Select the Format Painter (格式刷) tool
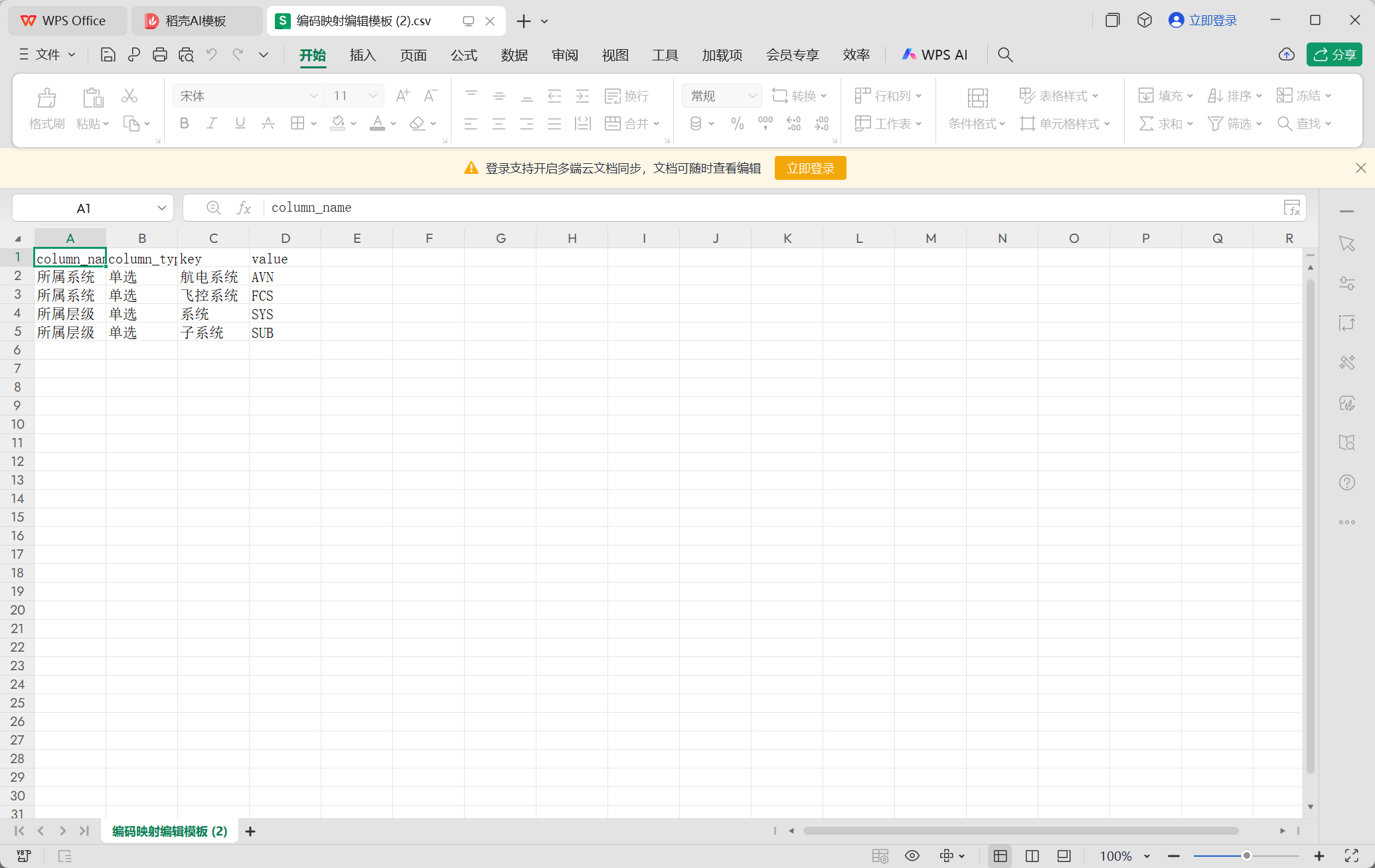Viewport: 1375px width, 868px height. pos(46,108)
